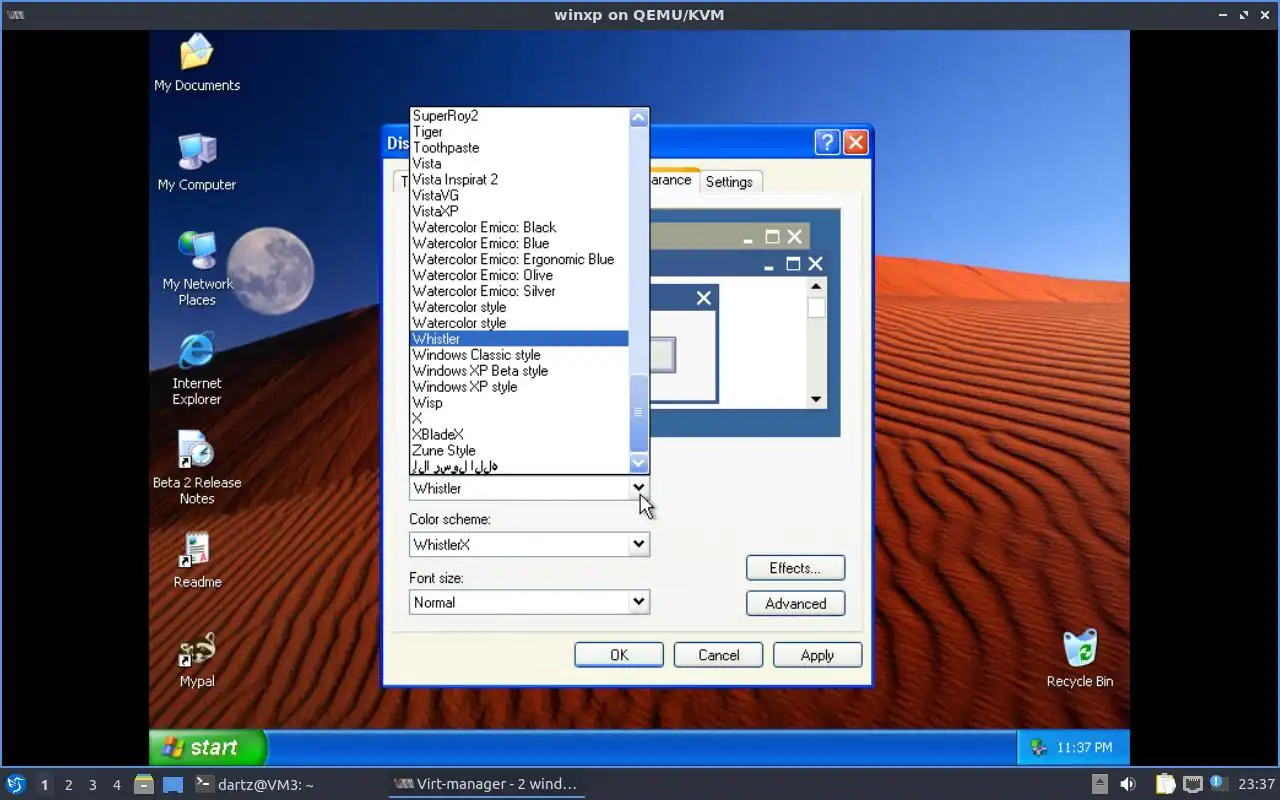Open My Network Places icon

coord(197,268)
